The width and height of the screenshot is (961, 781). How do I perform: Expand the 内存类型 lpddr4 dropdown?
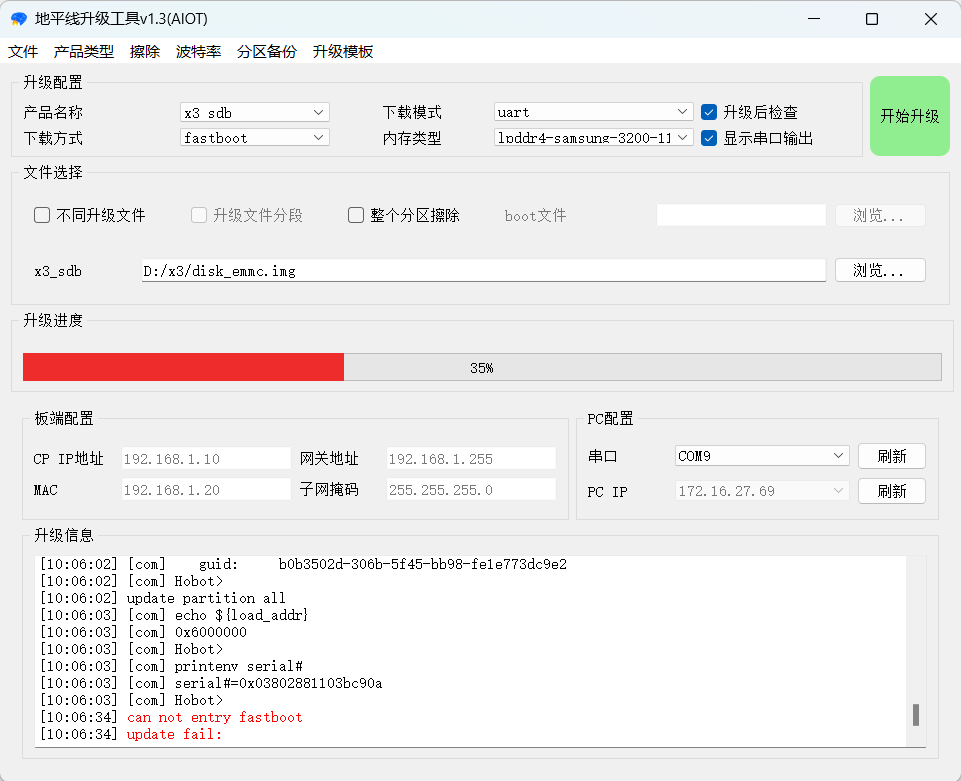[593, 137]
